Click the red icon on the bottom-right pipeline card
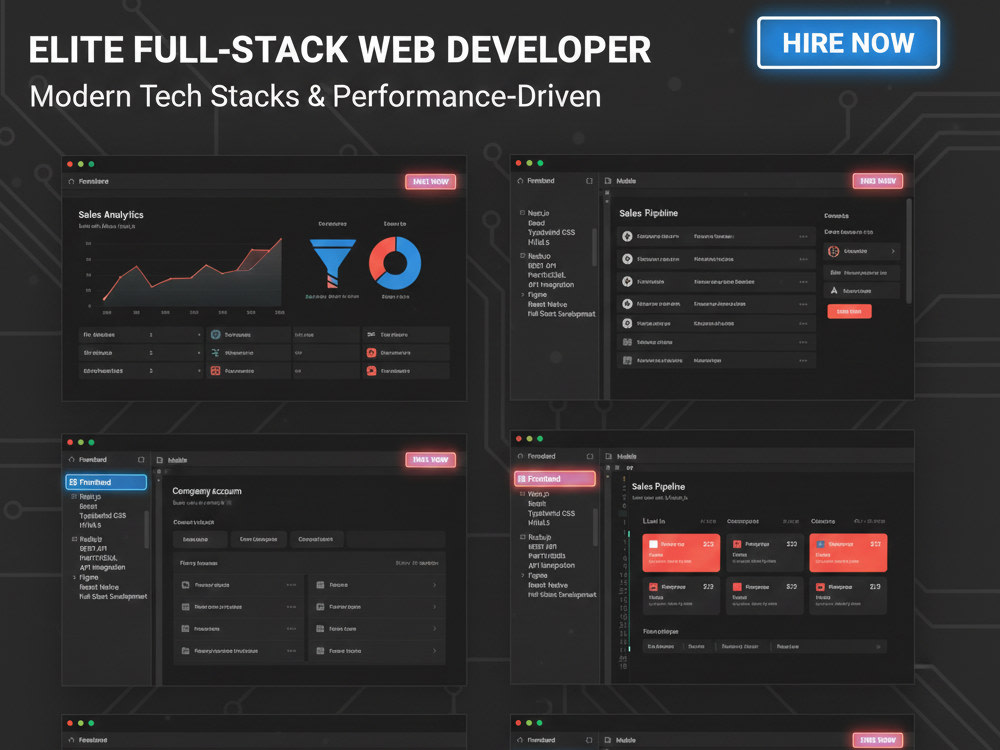Viewport: 1000px width, 750px height. [820, 587]
